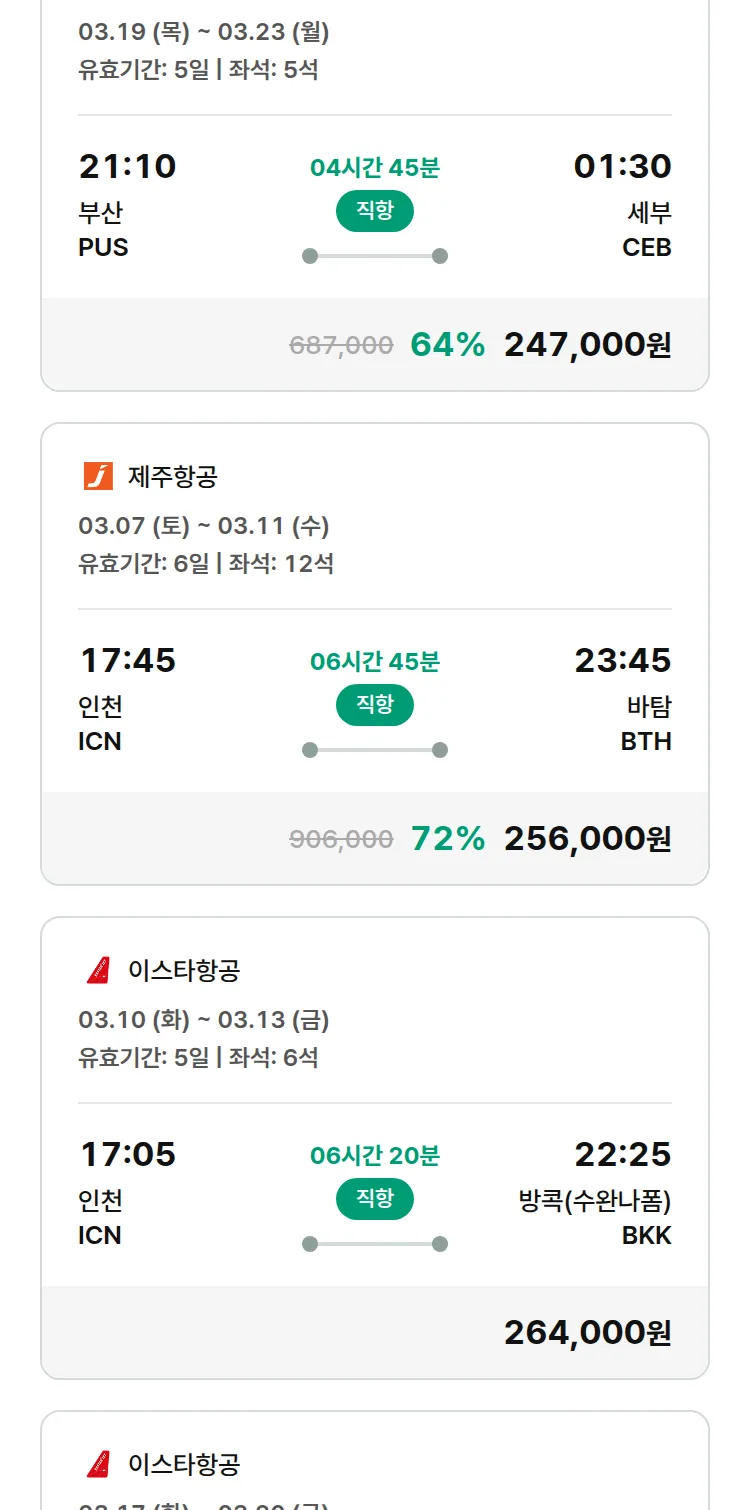The width and height of the screenshot is (750, 1510).
Task: Tap the 직항 badge on the Incheon–Bangkok flight
Action: click(x=375, y=1198)
